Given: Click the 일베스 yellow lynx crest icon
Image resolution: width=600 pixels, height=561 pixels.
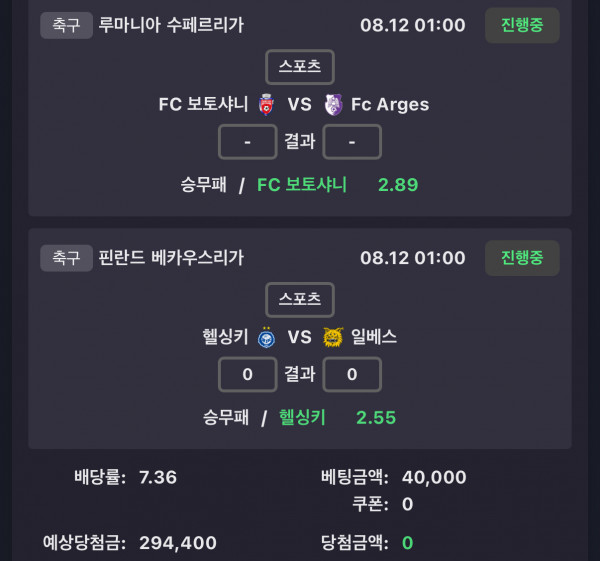Looking at the screenshot, I should [x=333, y=337].
